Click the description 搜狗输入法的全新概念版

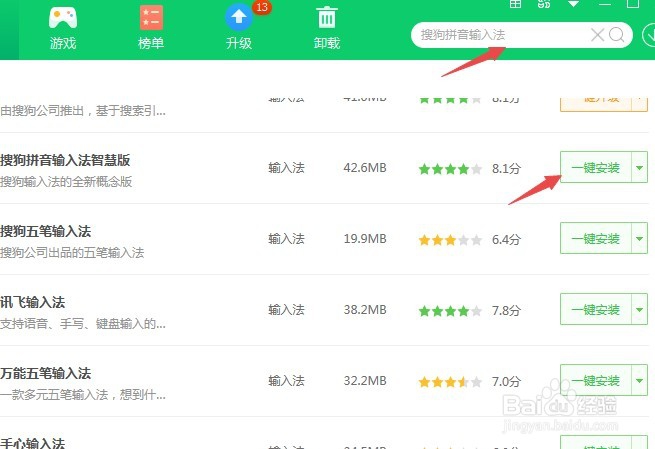(66, 182)
